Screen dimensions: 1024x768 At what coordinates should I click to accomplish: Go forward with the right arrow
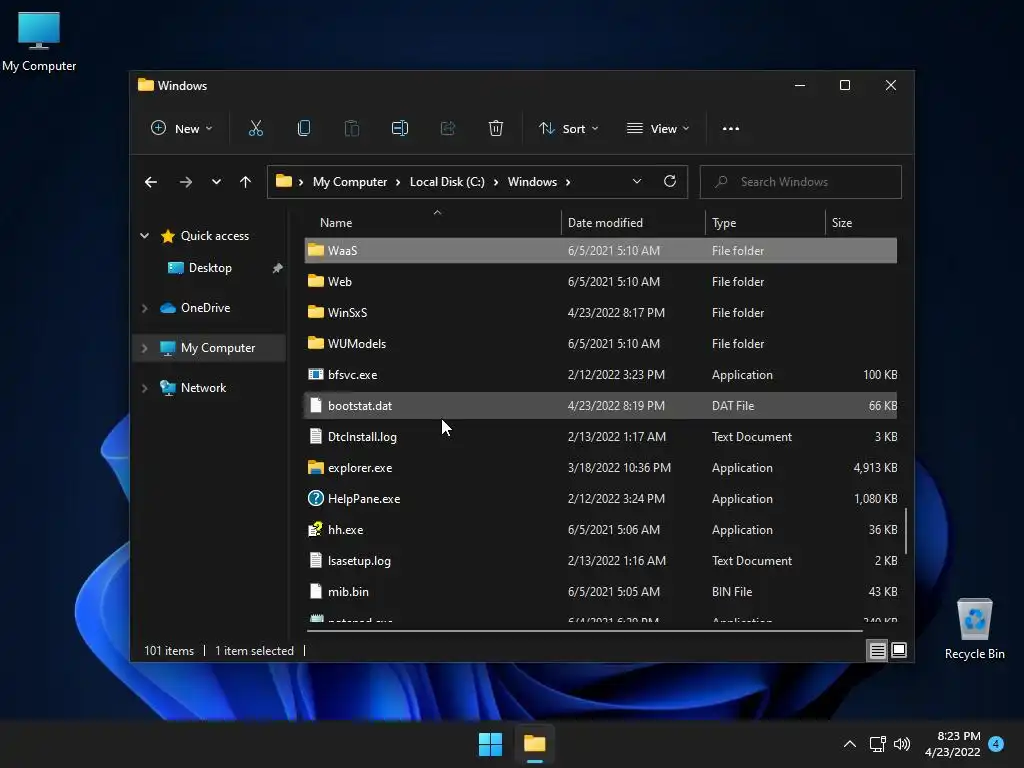(x=185, y=182)
